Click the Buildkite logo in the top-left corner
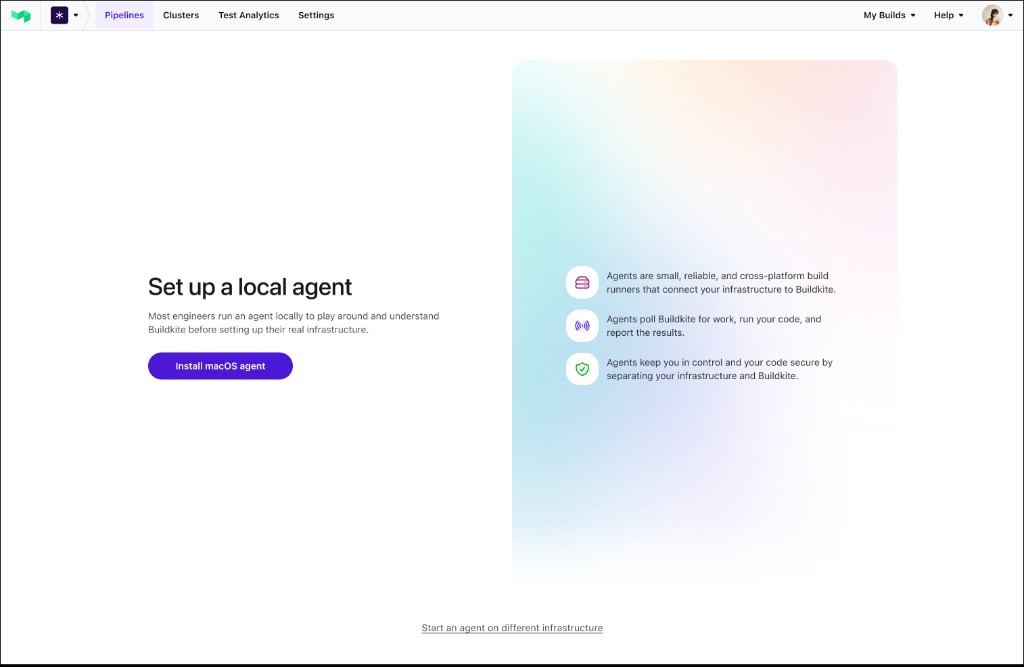 (22, 14)
